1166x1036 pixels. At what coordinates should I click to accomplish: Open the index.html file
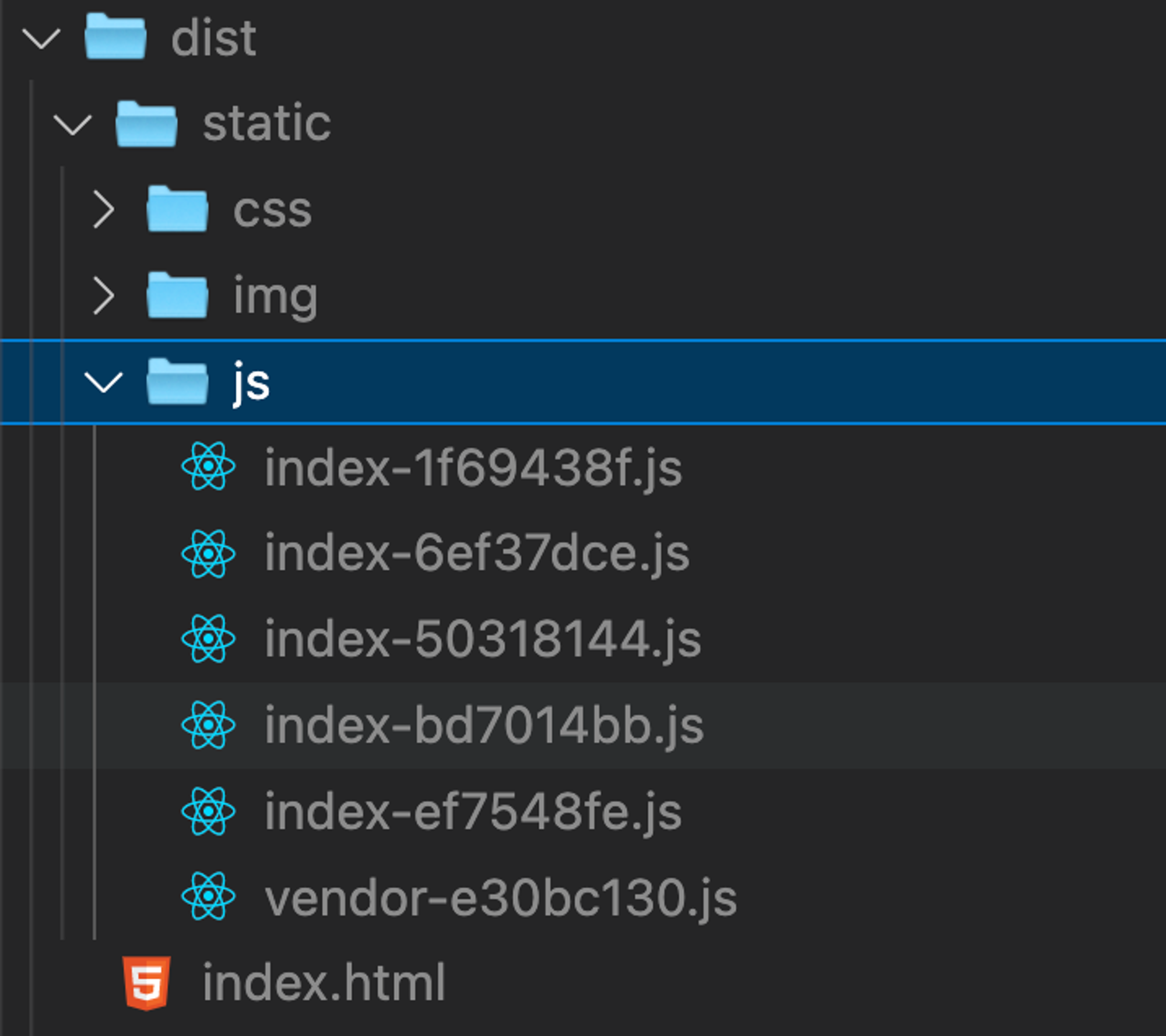324,983
